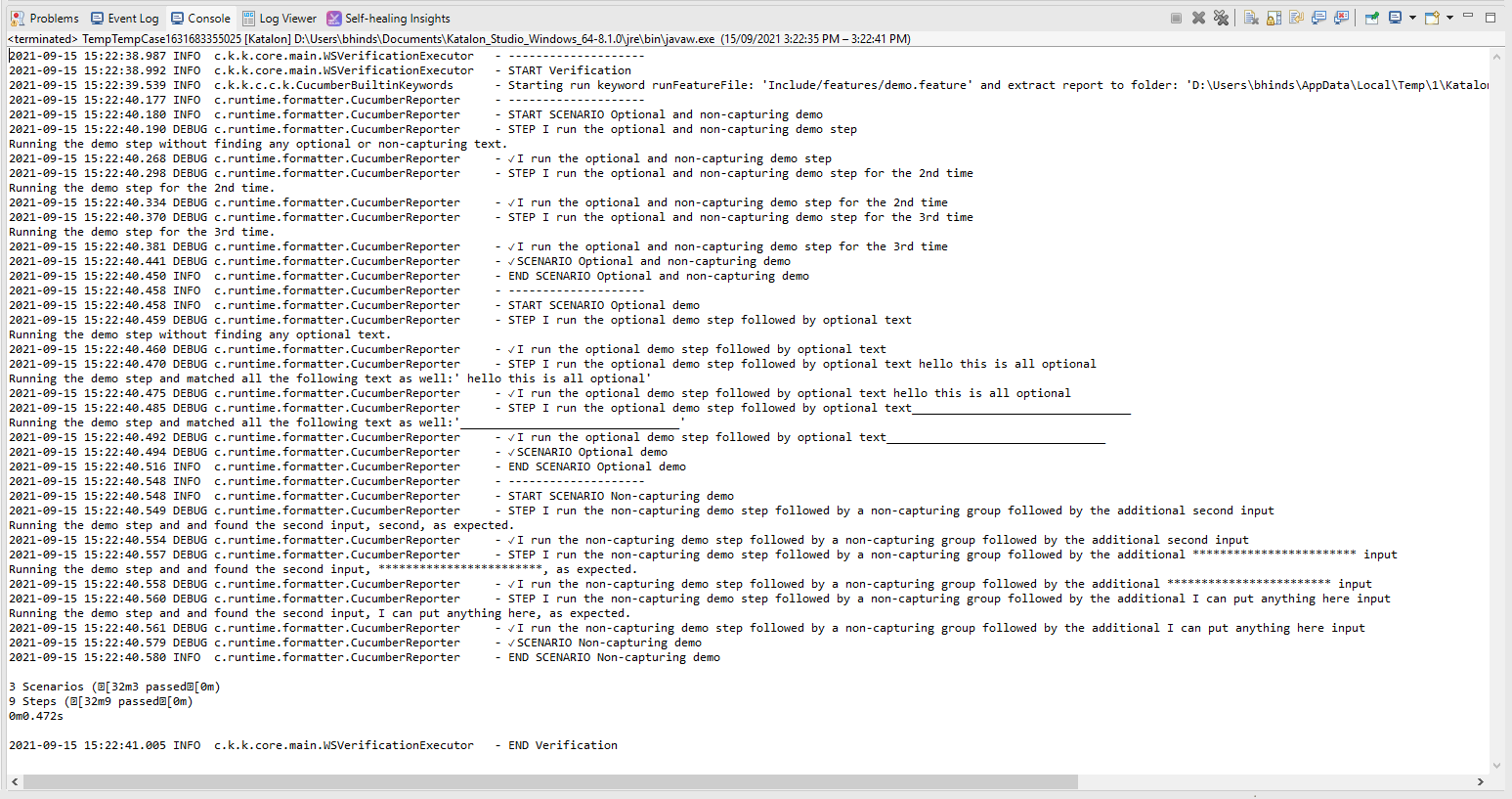Click the terminated TempTempCase console title
This screenshot has width=1512, height=799.
(x=293, y=38)
